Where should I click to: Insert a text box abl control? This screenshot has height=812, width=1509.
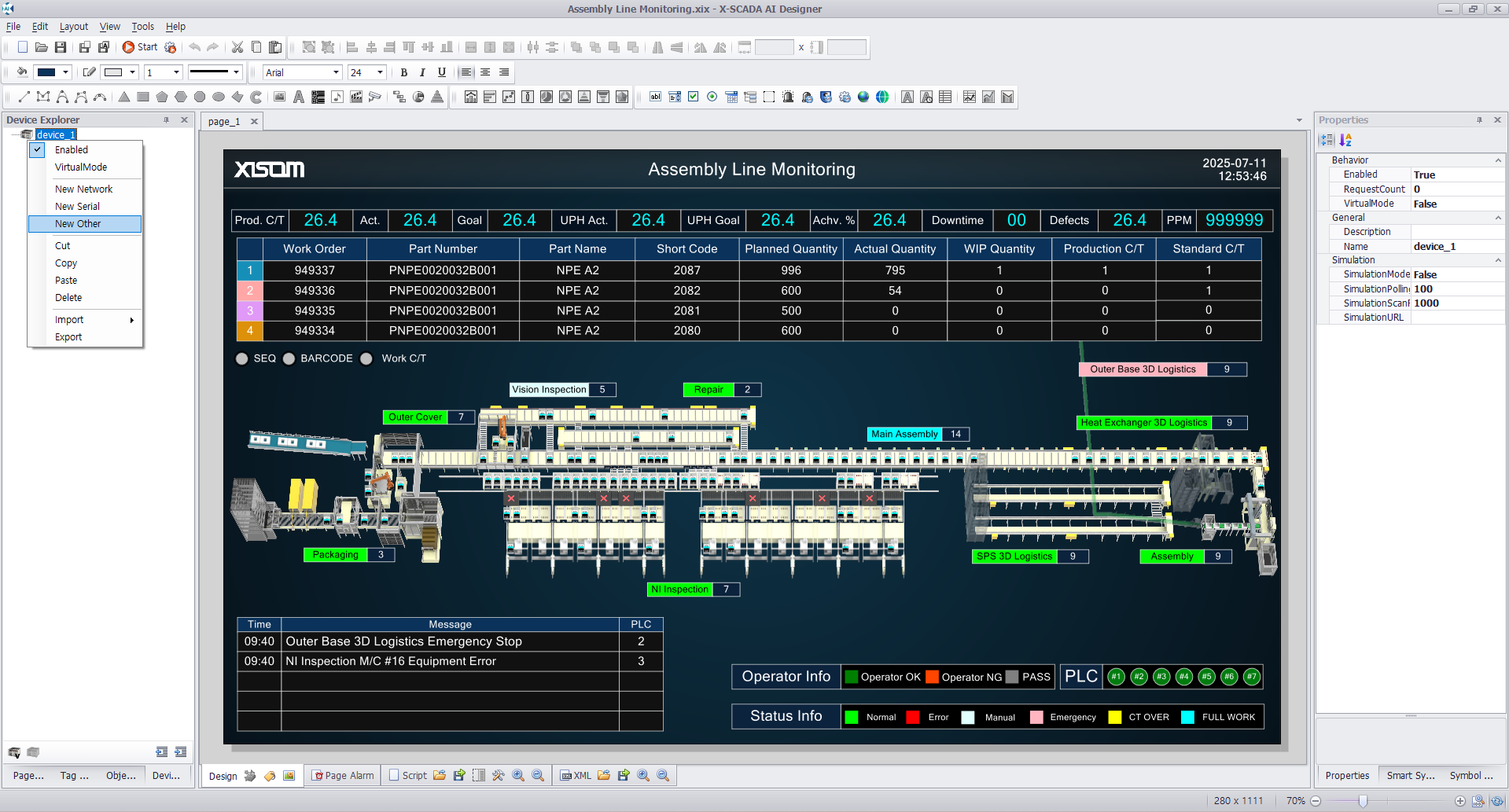coord(656,97)
